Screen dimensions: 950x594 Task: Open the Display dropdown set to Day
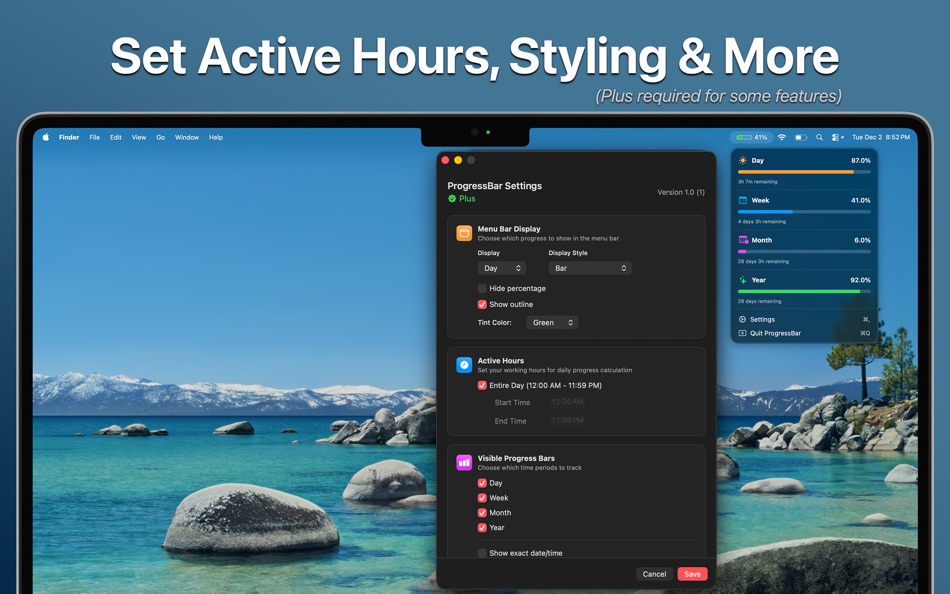pos(501,267)
